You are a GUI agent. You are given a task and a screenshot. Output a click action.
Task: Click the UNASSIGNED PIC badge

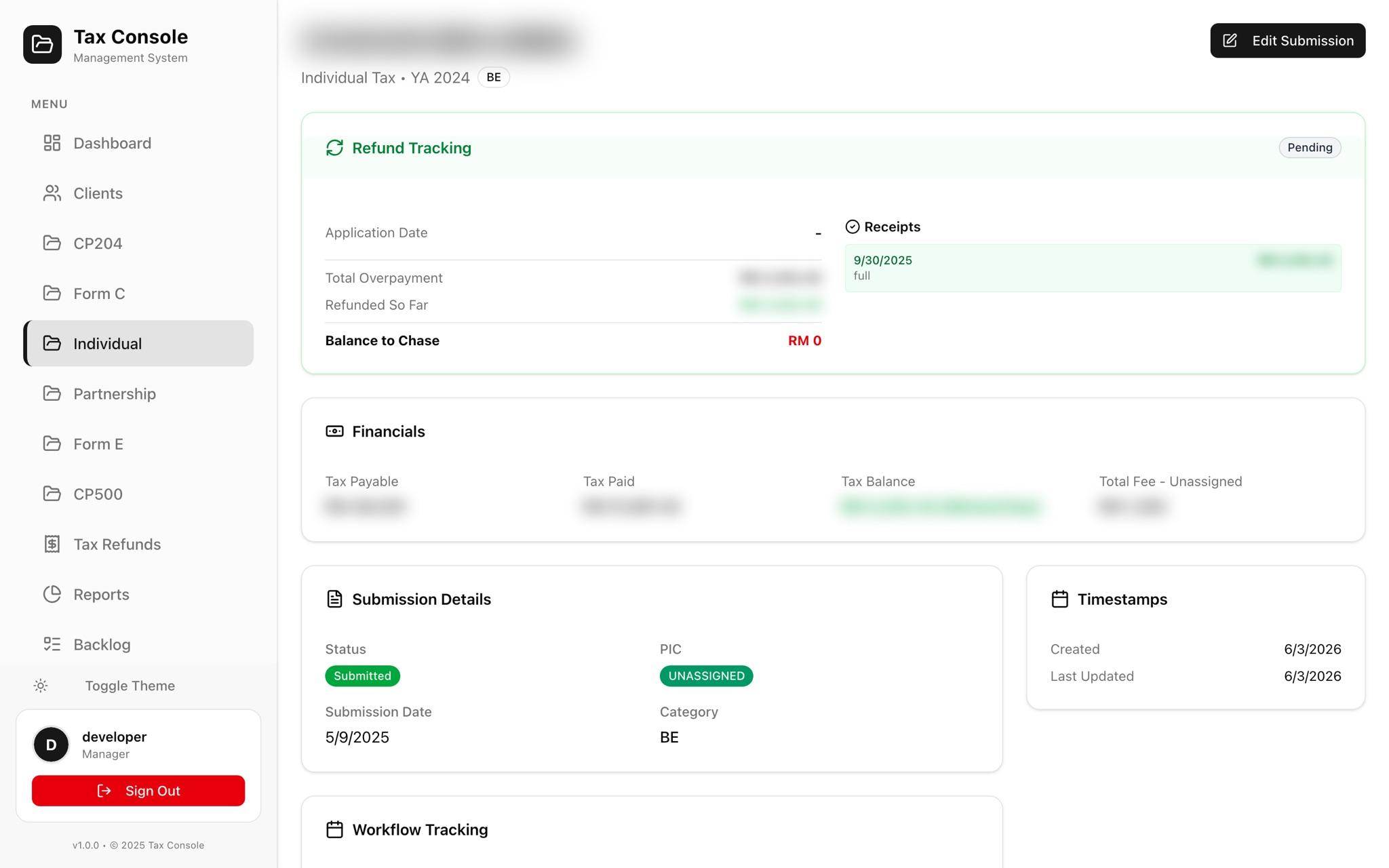point(706,676)
